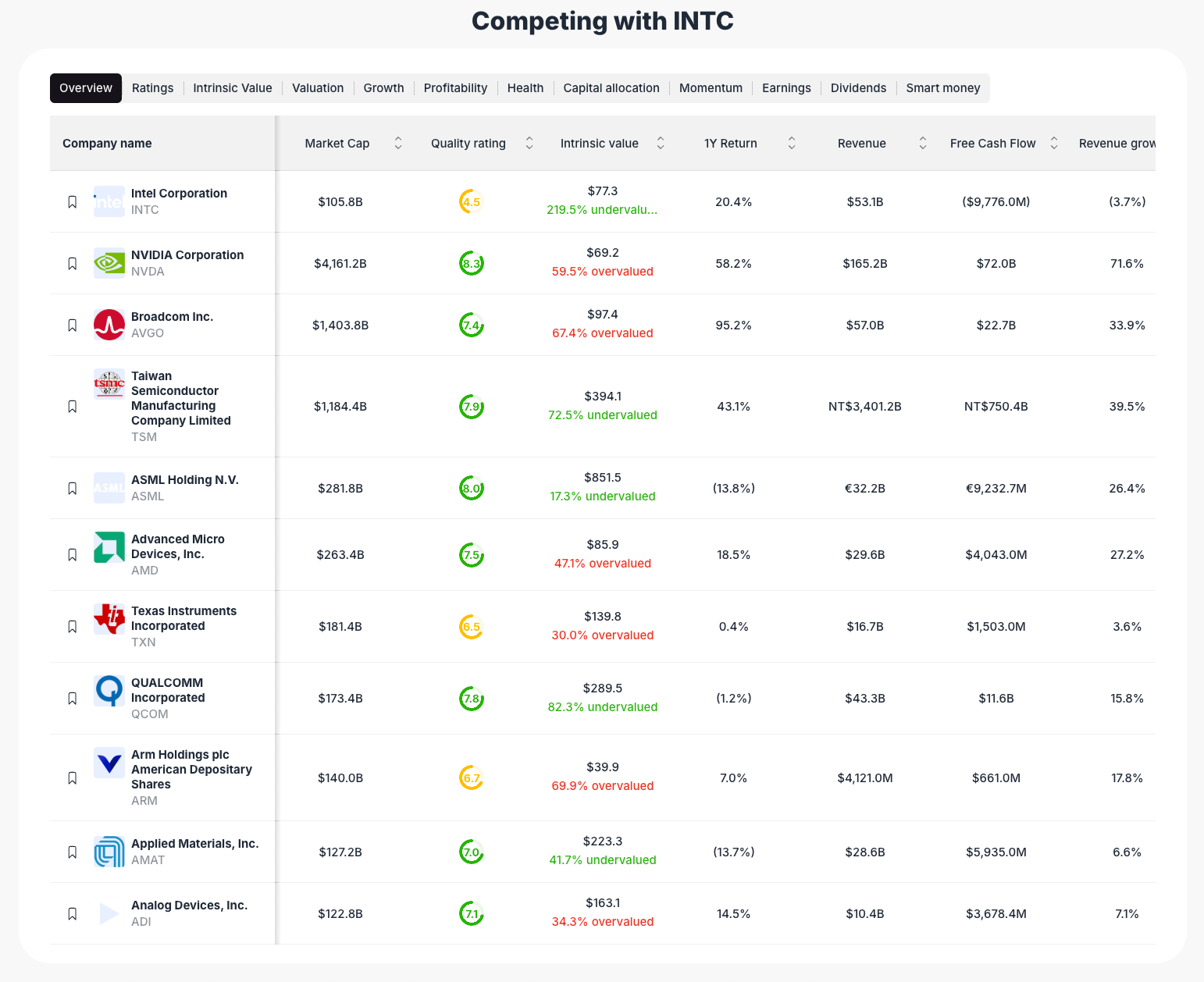Switch to Capital allocation tab
Viewport: 1204px width, 982px height.
click(x=611, y=88)
